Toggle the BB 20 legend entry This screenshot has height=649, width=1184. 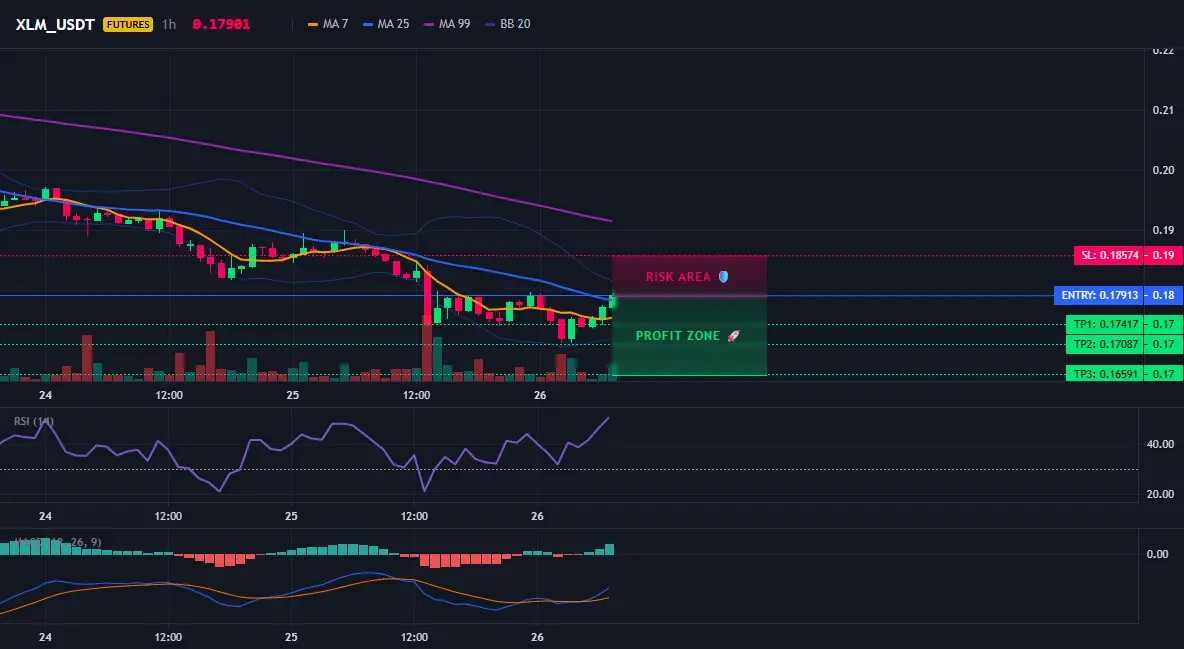point(508,24)
